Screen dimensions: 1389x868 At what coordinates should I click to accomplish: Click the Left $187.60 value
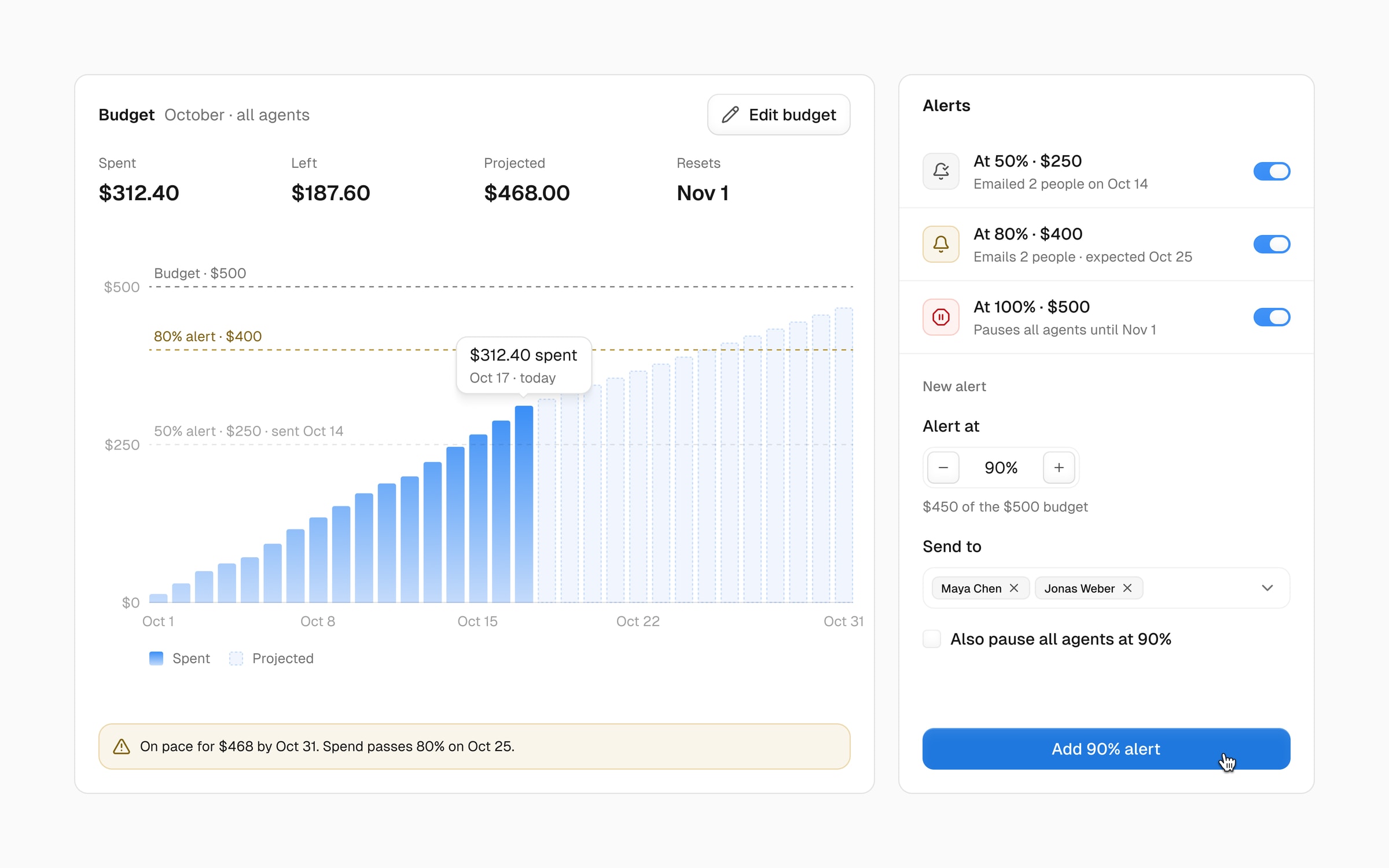point(330,193)
